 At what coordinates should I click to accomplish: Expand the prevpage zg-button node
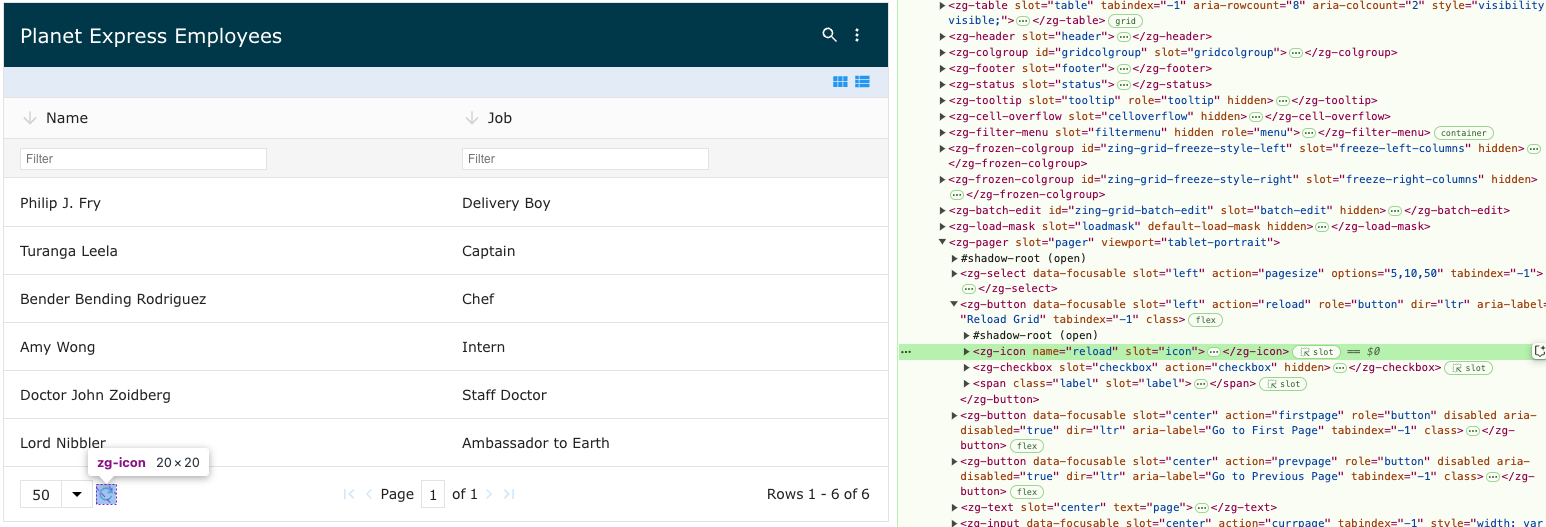(x=955, y=461)
